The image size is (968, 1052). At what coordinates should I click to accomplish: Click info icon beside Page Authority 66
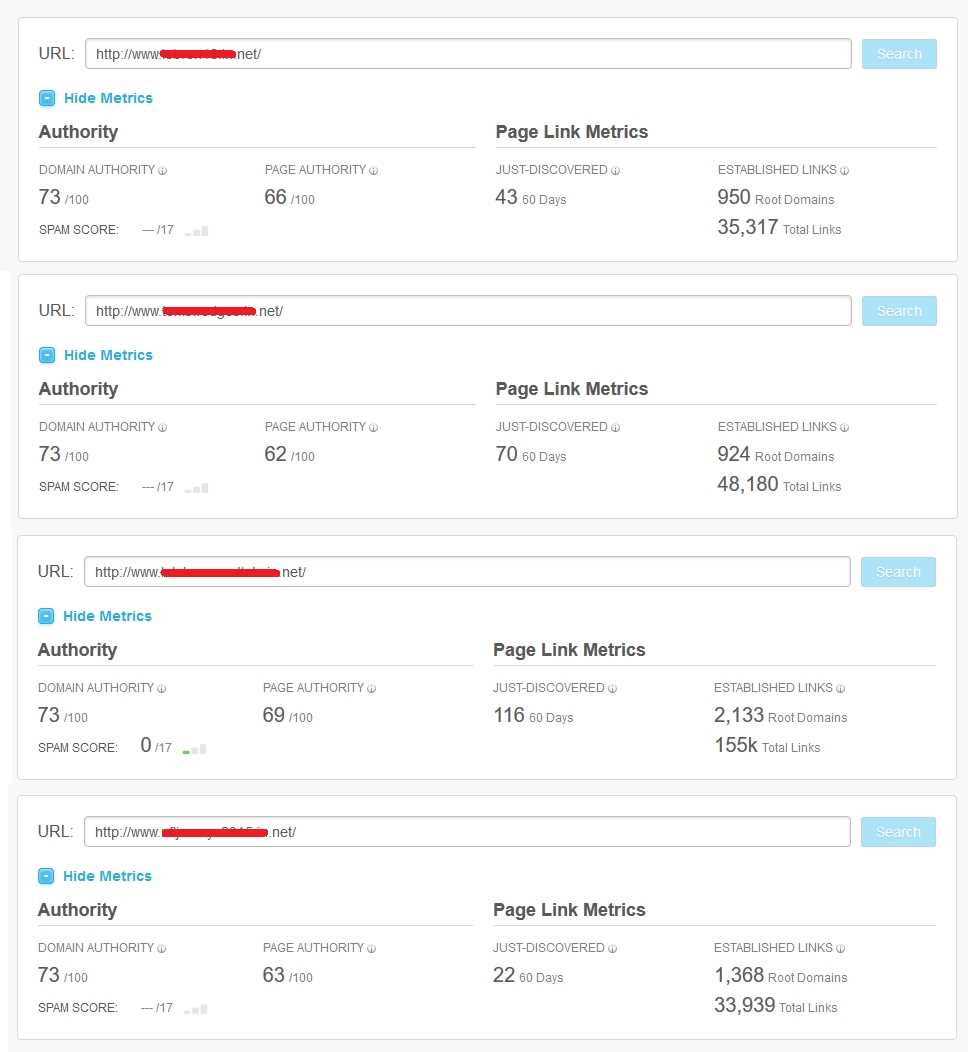(373, 171)
